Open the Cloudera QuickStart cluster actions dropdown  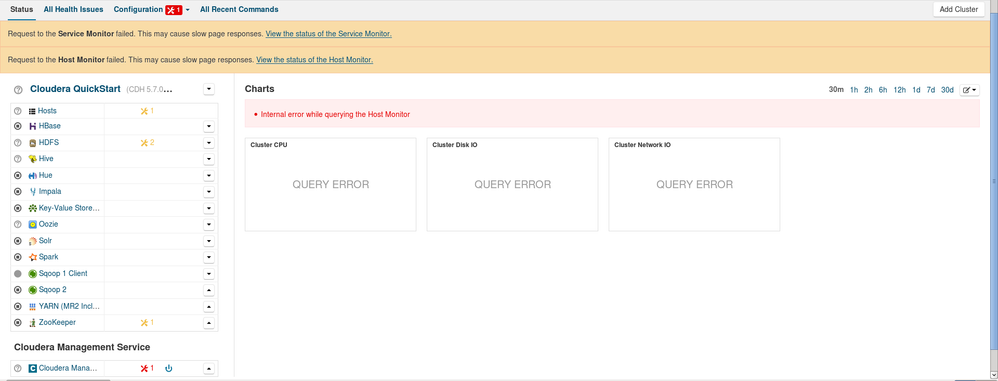tap(209, 90)
